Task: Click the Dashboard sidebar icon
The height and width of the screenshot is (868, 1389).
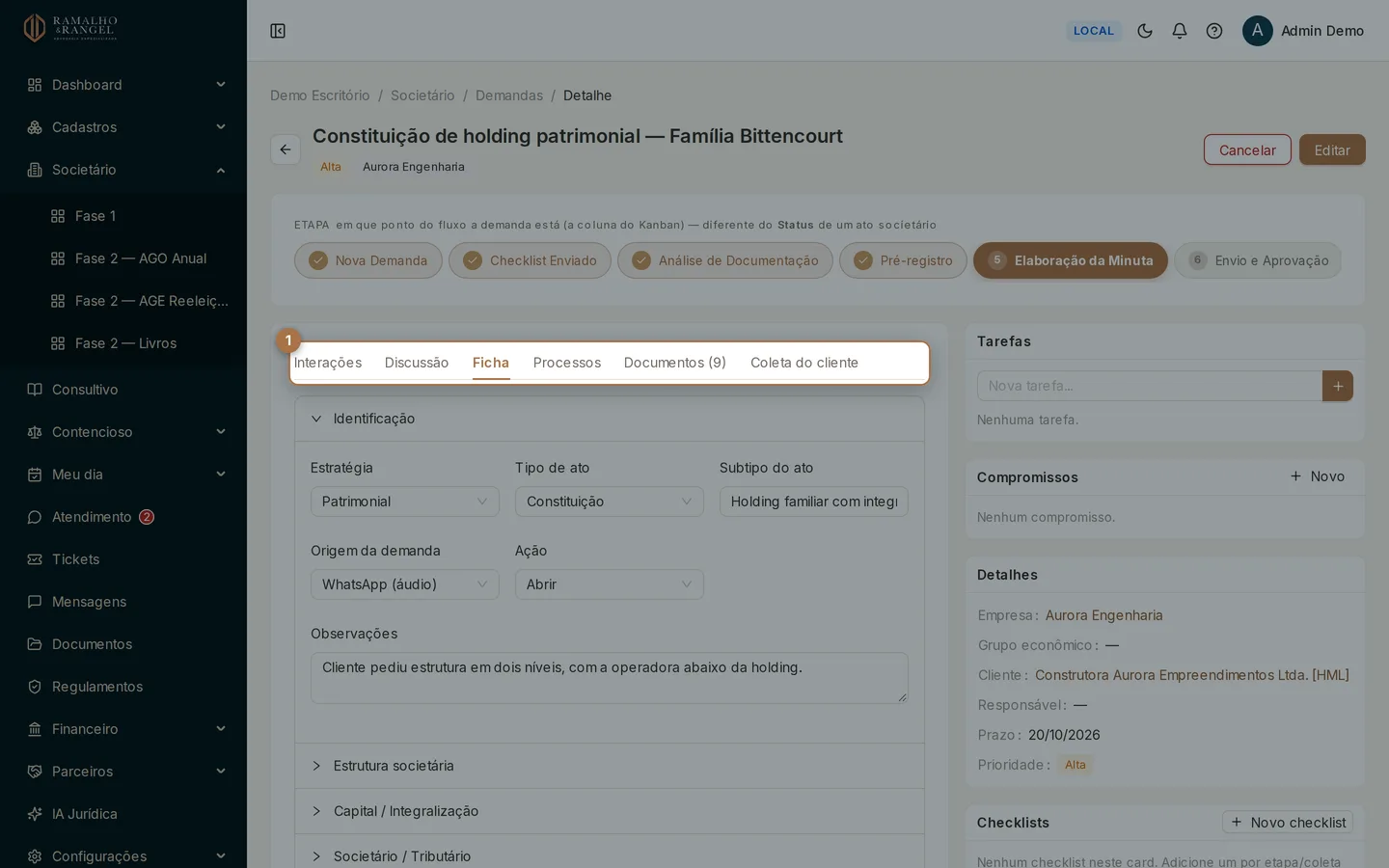Action: pos(35,85)
